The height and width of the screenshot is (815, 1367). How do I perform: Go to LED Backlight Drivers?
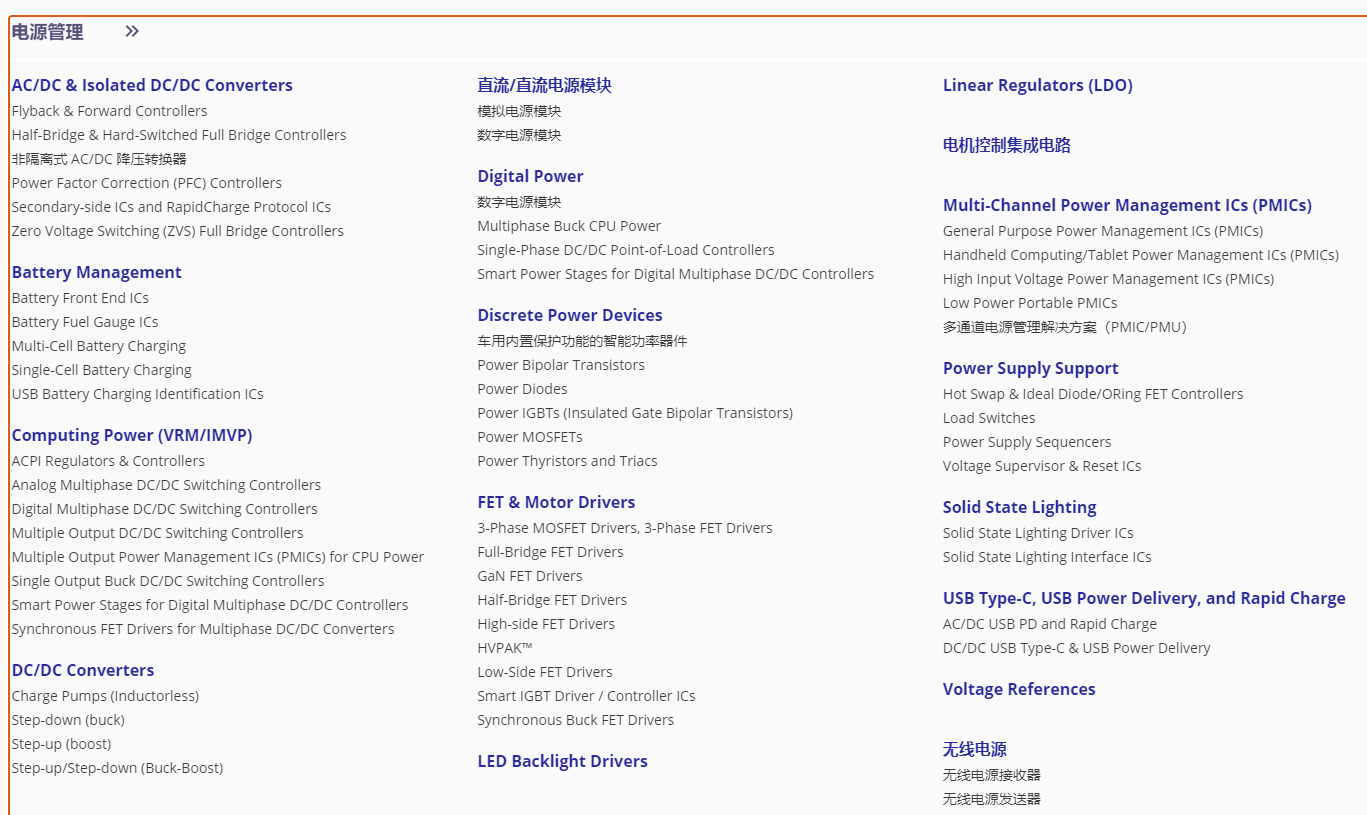[562, 761]
